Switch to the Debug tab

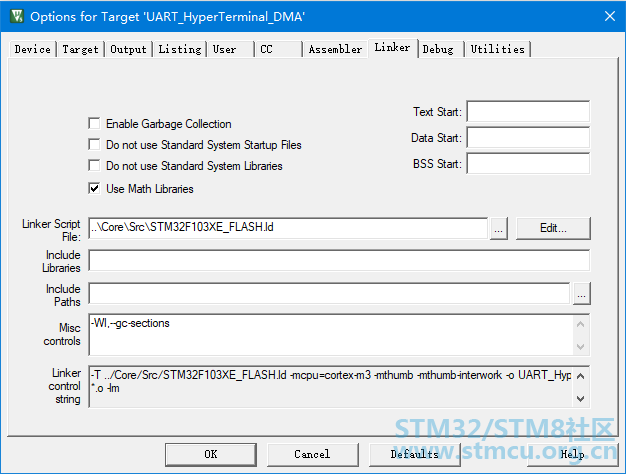438,49
